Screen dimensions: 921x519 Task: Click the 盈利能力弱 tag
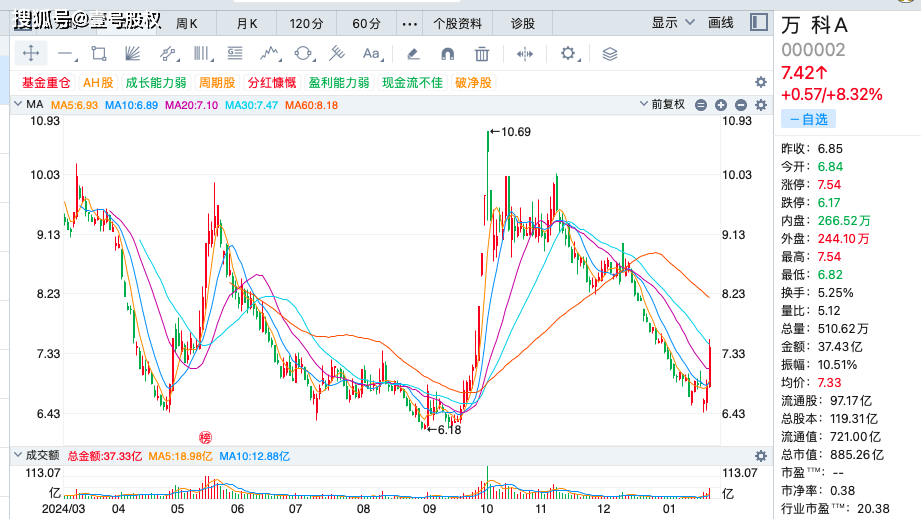tap(339, 83)
